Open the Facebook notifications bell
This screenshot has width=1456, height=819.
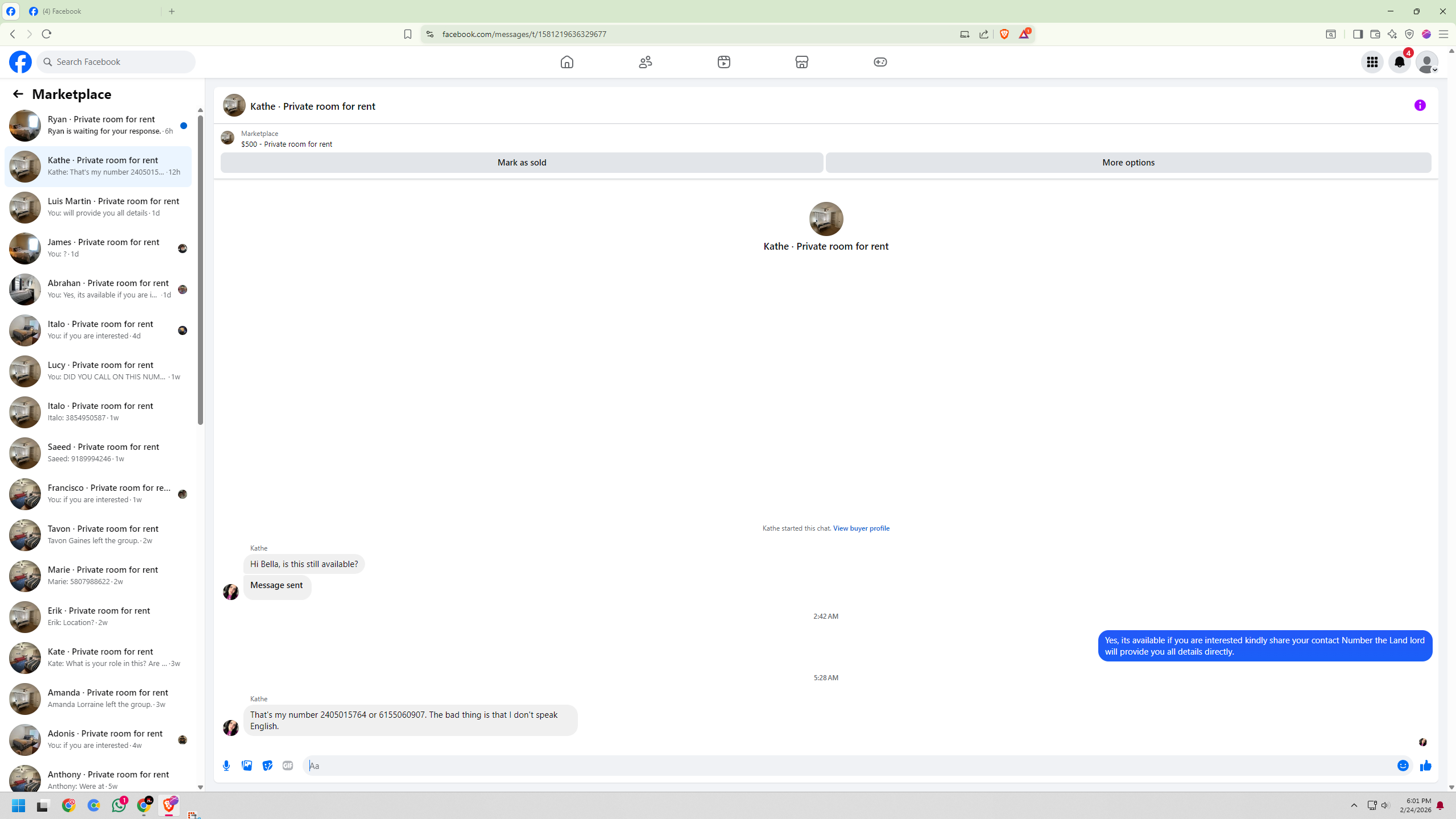tap(1399, 62)
